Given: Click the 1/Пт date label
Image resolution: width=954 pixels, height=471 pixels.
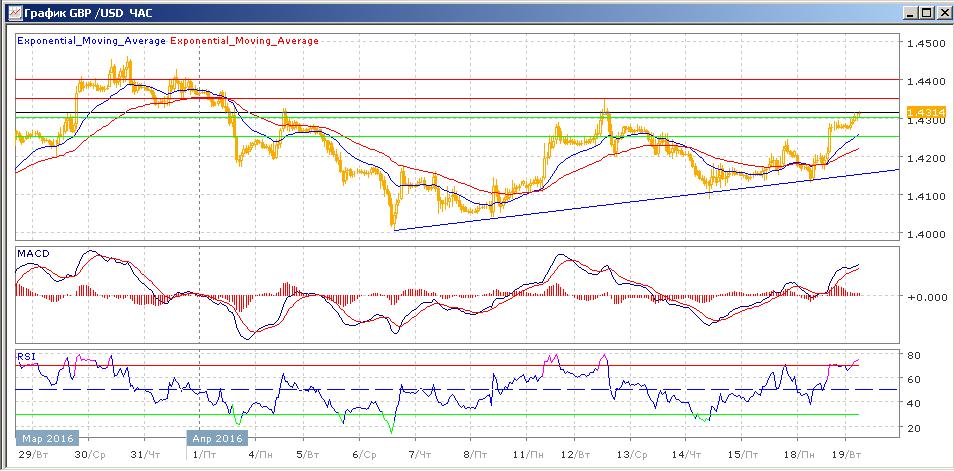Looking at the screenshot, I should pyautogui.click(x=204, y=455).
